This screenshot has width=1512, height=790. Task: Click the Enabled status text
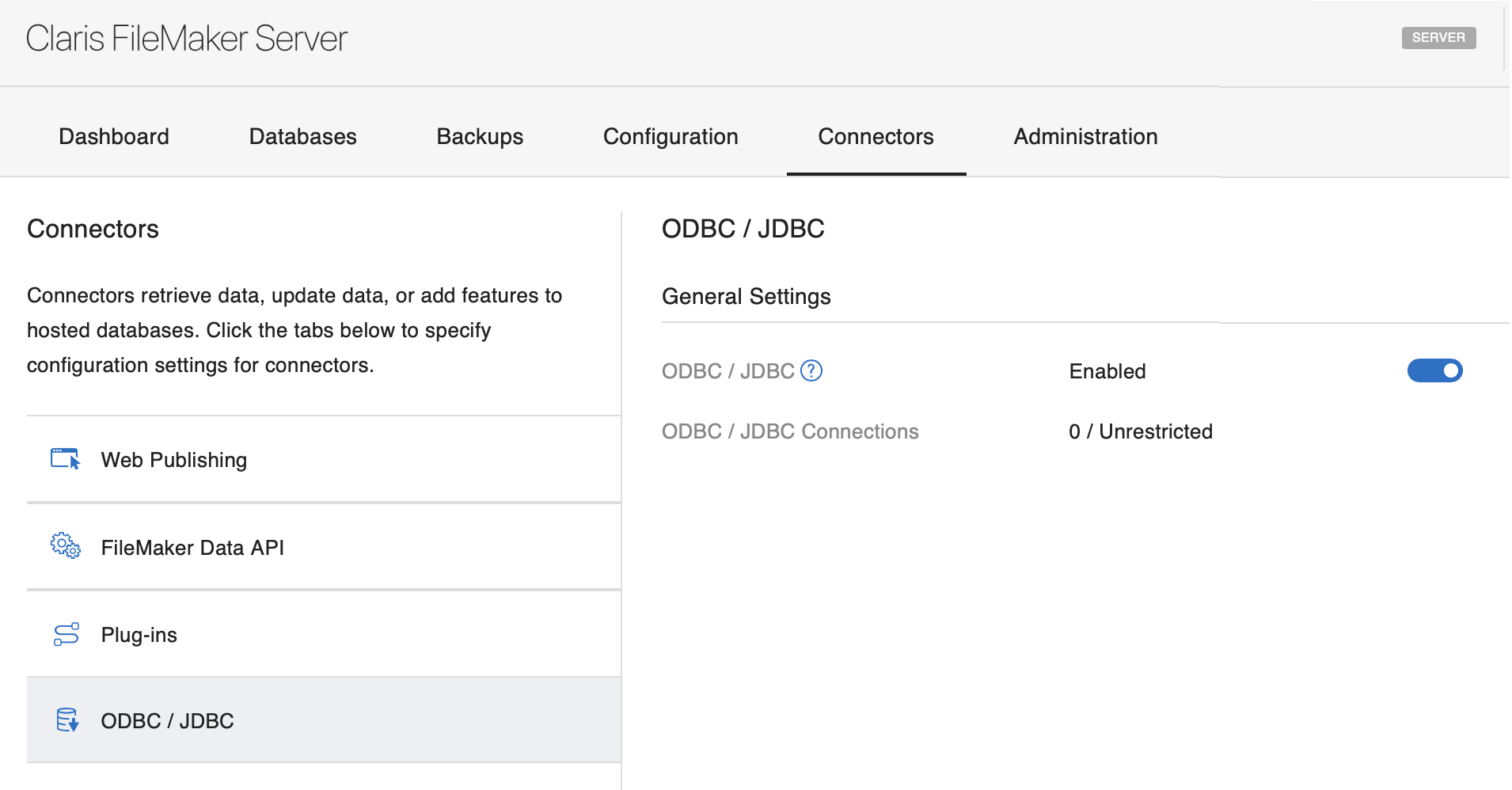coord(1107,371)
